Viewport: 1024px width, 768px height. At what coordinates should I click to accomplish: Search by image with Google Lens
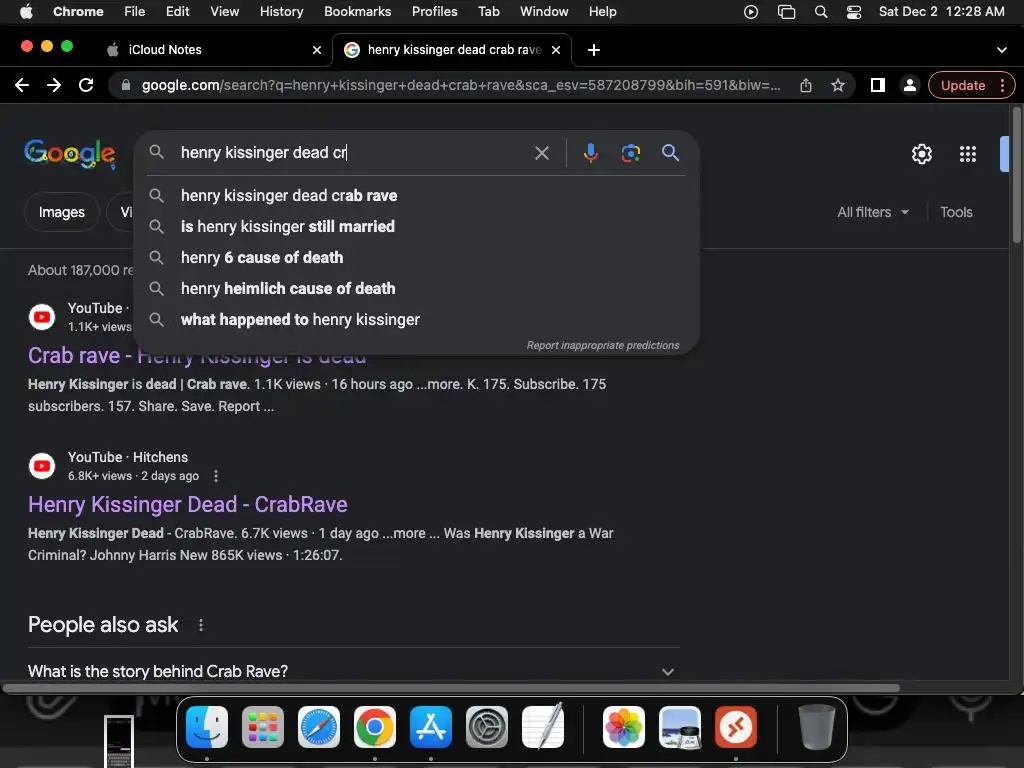[x=630, y=153]
